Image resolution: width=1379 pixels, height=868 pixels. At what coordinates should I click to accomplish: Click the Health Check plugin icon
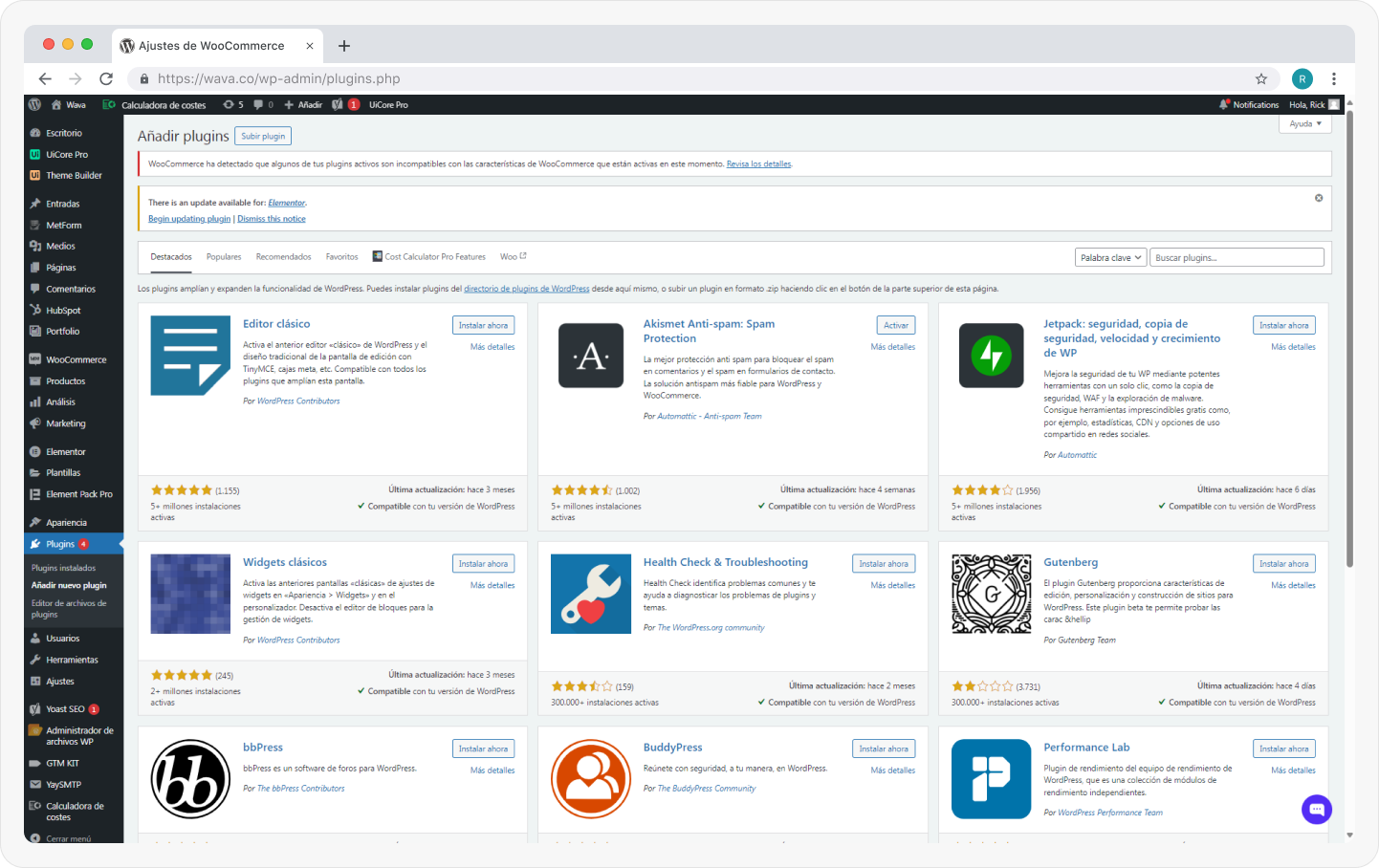[x=591, y=594]
